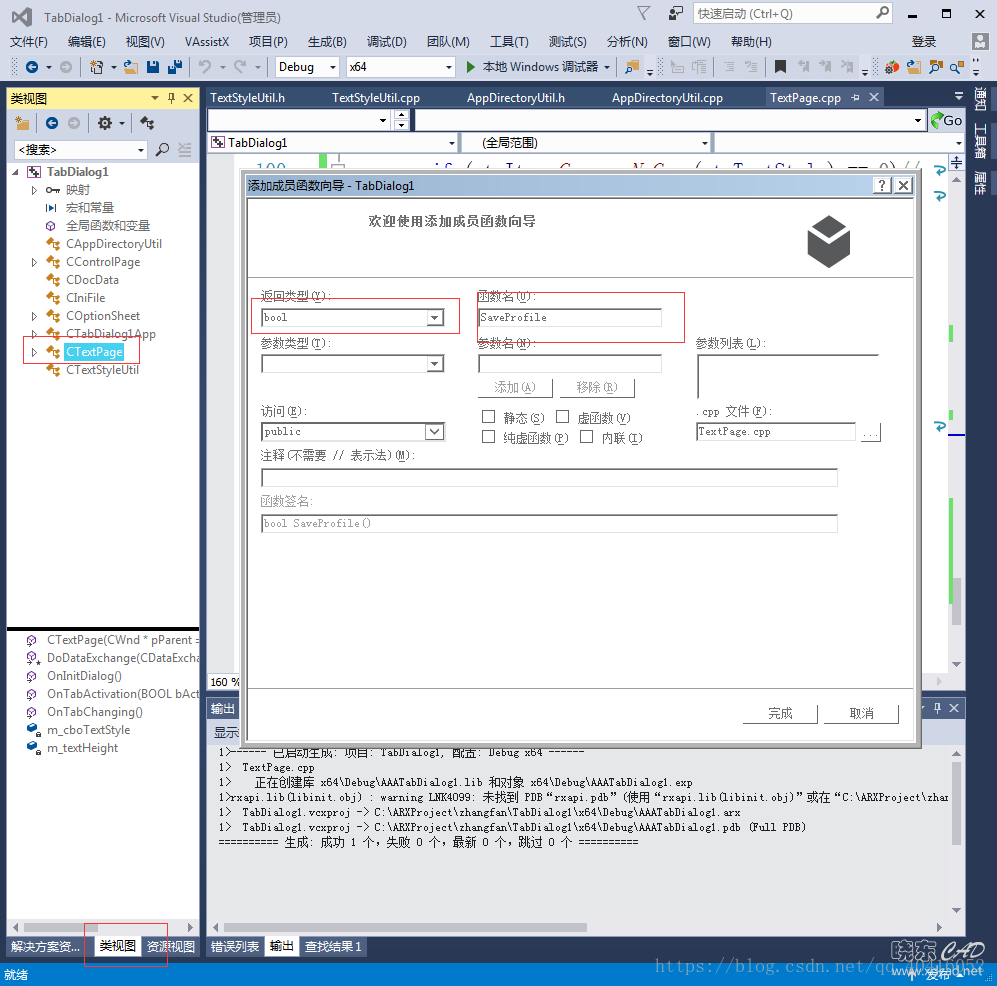Click the cpp file browse button
The image size is (997, 986).
pyautogui.click(x=871, y=432)
